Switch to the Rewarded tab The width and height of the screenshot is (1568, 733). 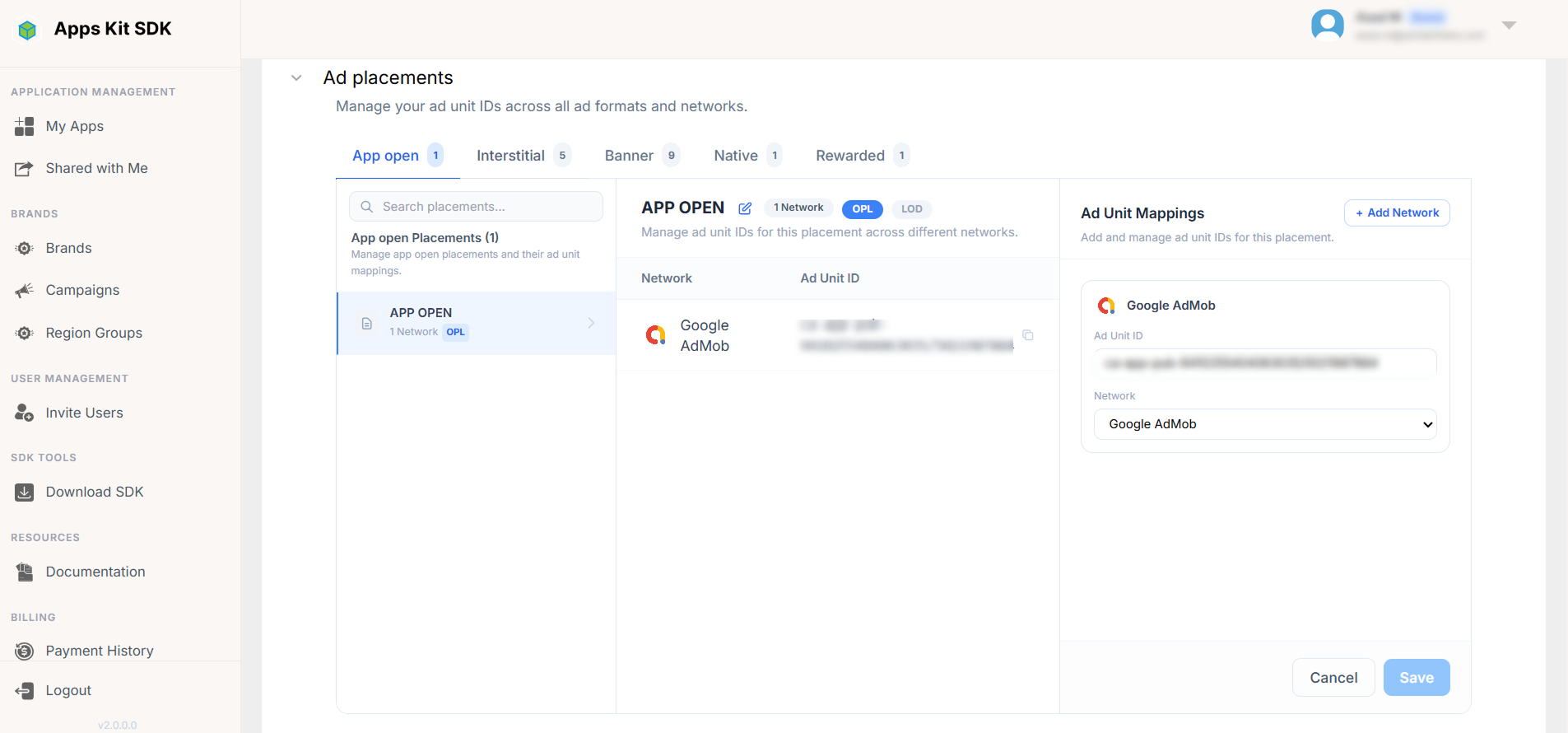click(863, 156)
